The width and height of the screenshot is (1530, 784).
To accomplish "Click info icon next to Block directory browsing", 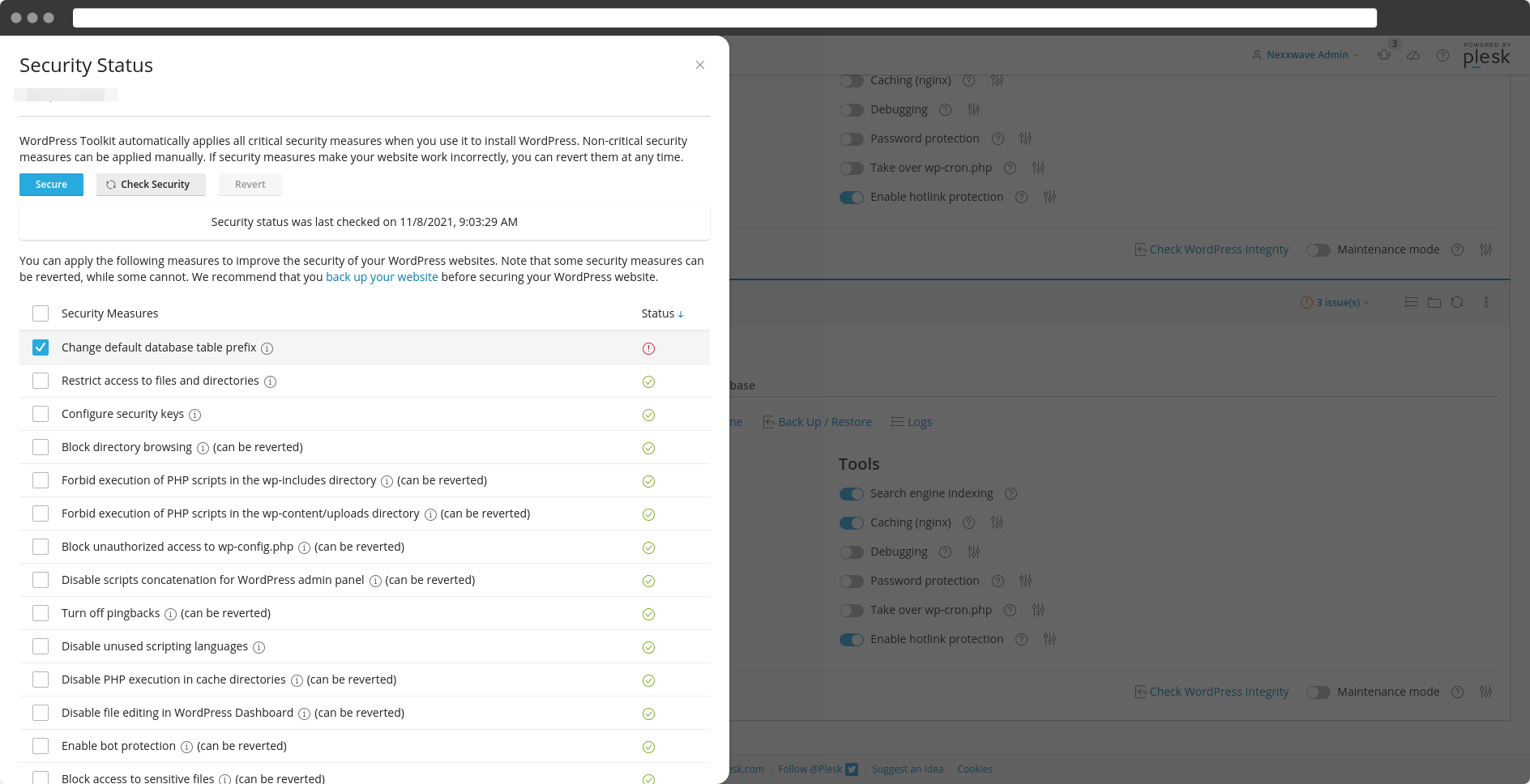I will (203, 448).
